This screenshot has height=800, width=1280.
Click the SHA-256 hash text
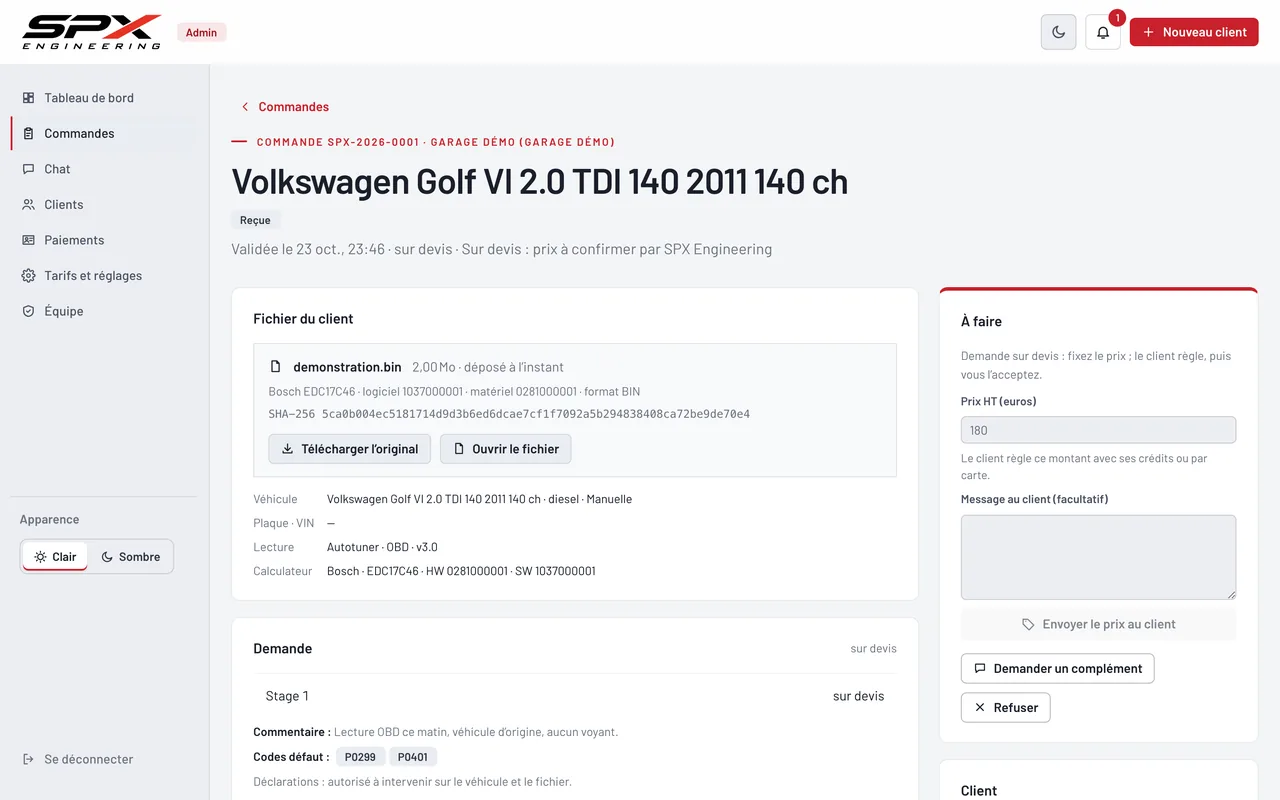pos(509,414)
